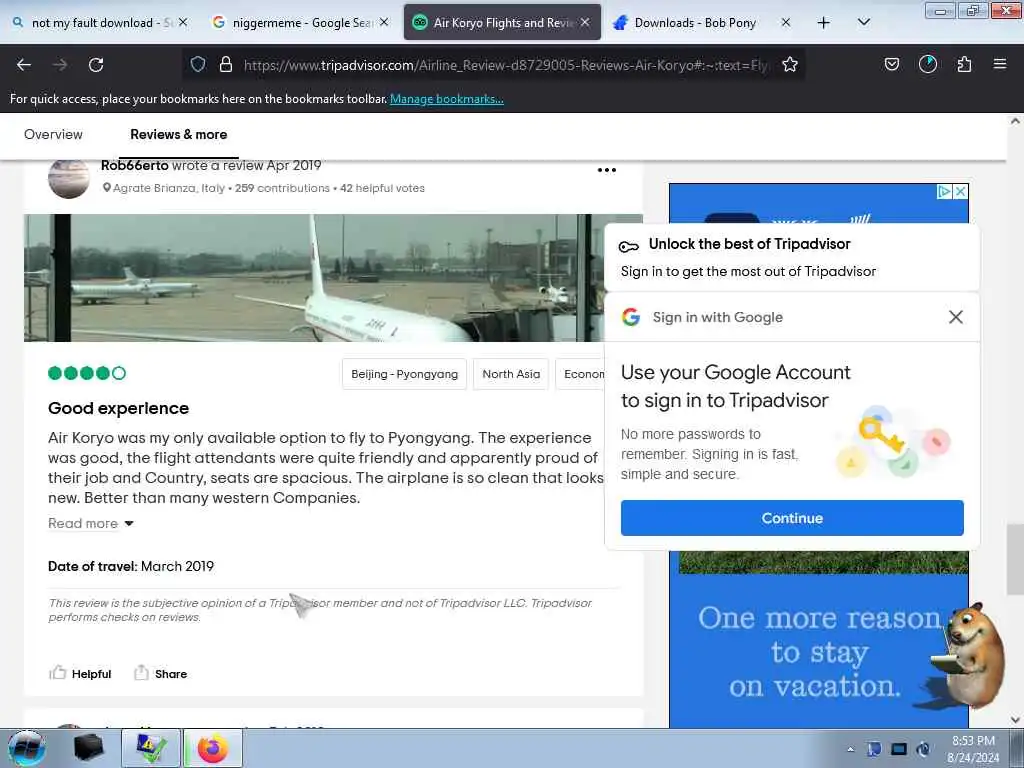Expand review with Read more
Viewport: 1024px width, 768px height.
coord(90,524)
